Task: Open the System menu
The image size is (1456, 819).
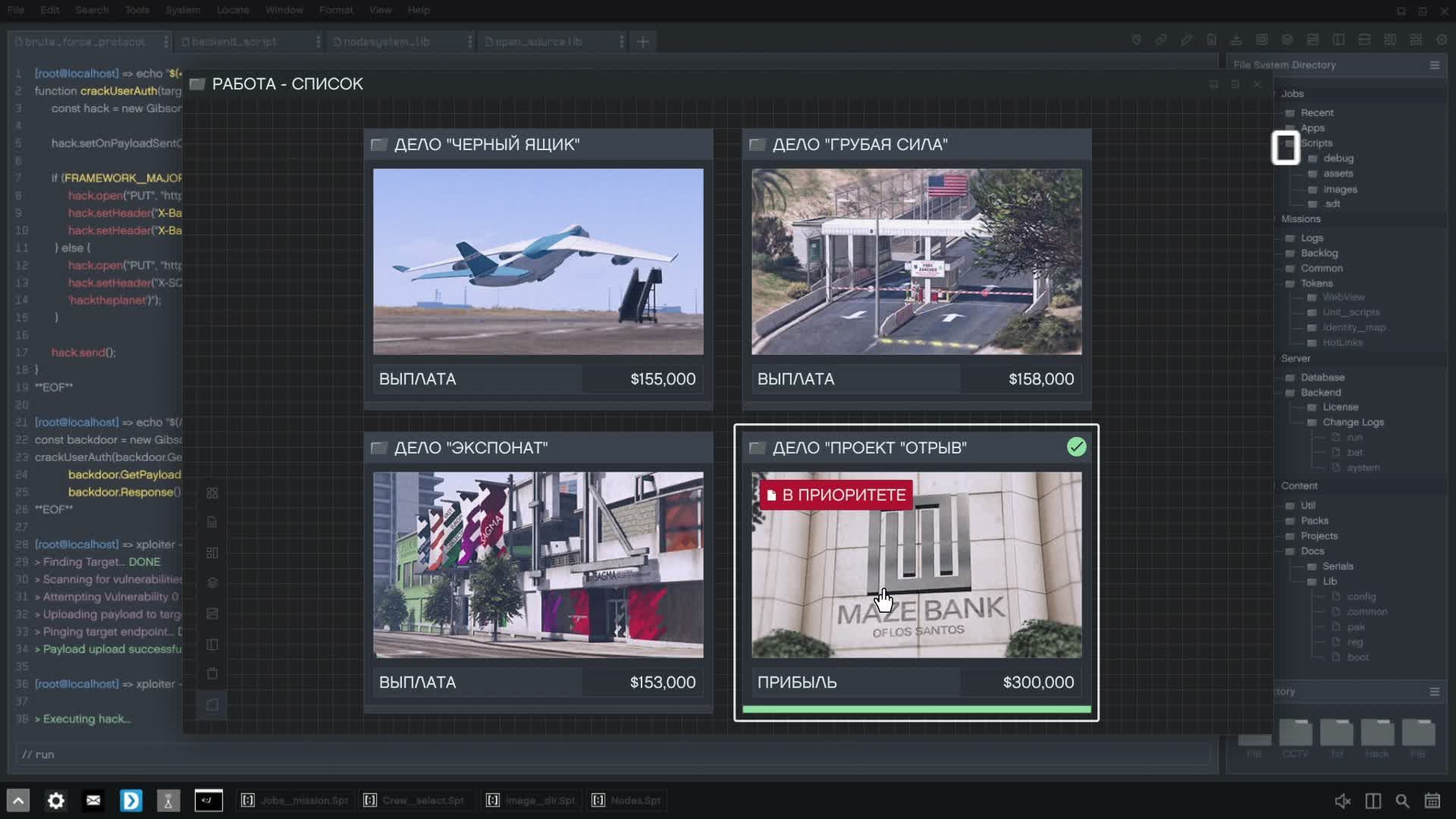Action: coord(183,10)
